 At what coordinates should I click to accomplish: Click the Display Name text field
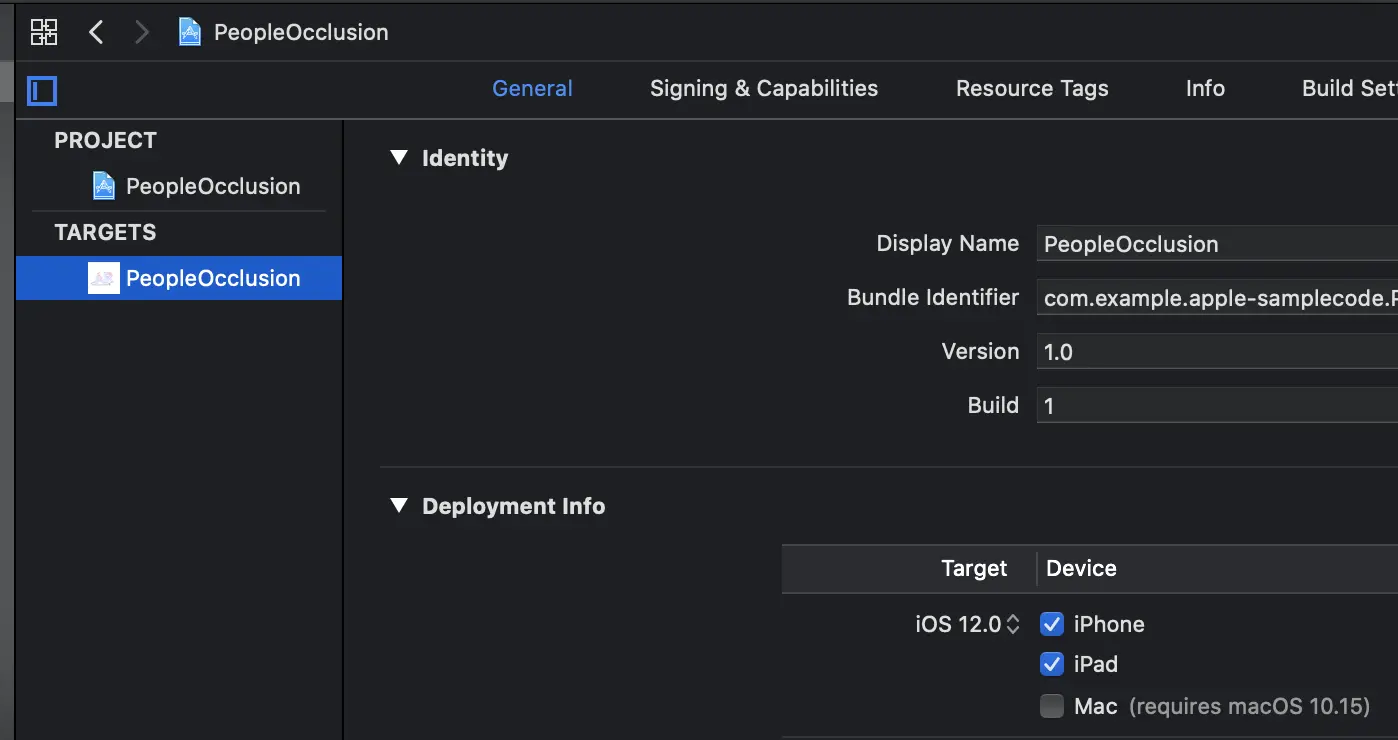[x=1216, y=244]
